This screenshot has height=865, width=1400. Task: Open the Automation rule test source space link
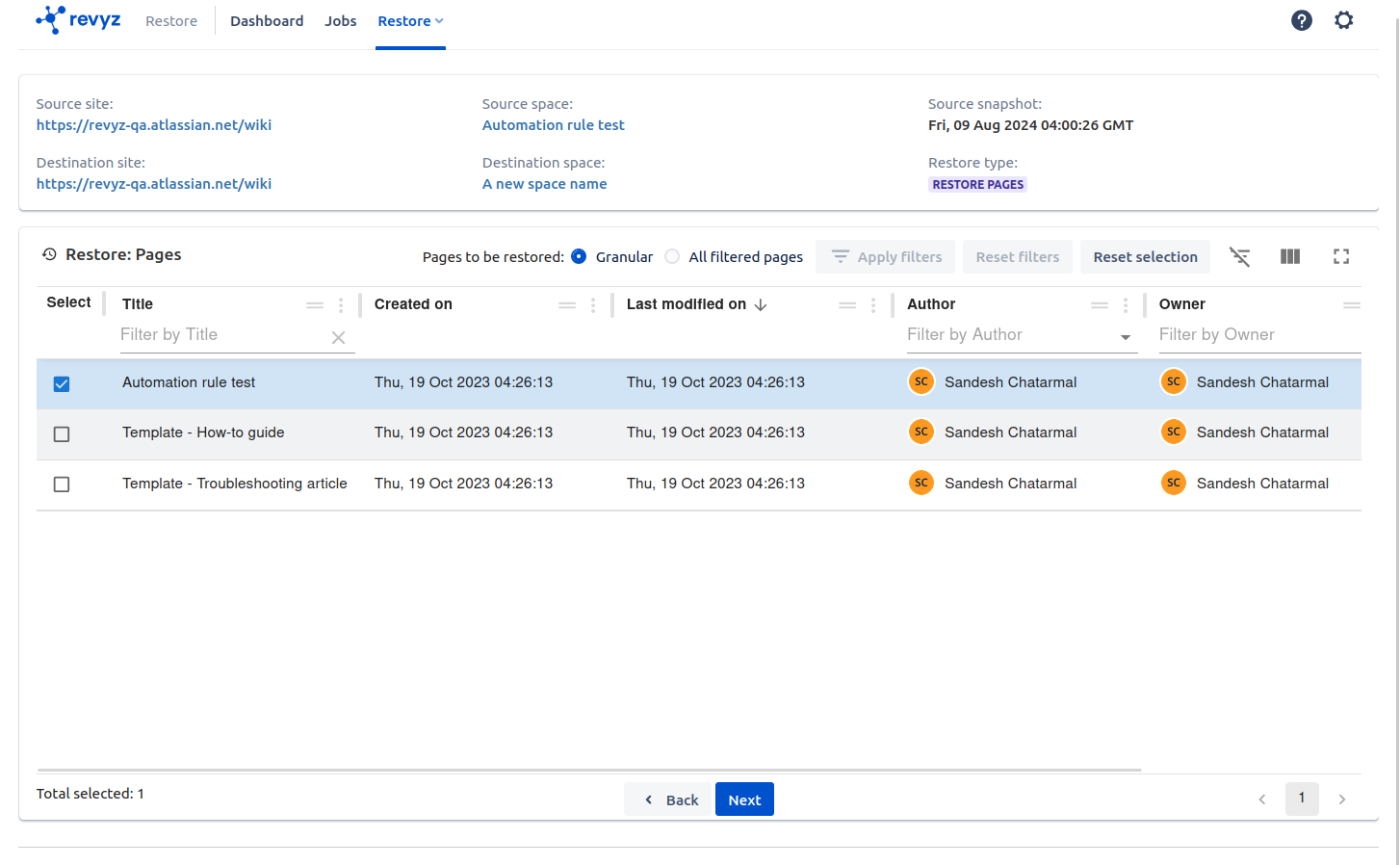pyautogui.click(x=553, y=125)
